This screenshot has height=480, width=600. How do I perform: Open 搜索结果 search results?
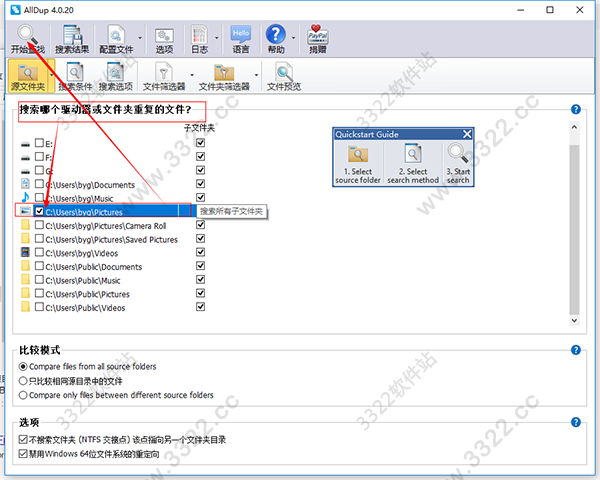[72, 38]
